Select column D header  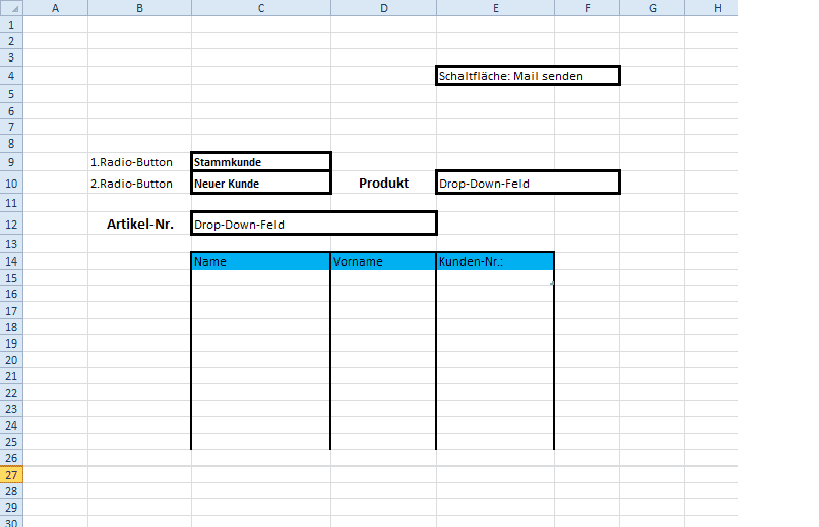coord(383,8)
